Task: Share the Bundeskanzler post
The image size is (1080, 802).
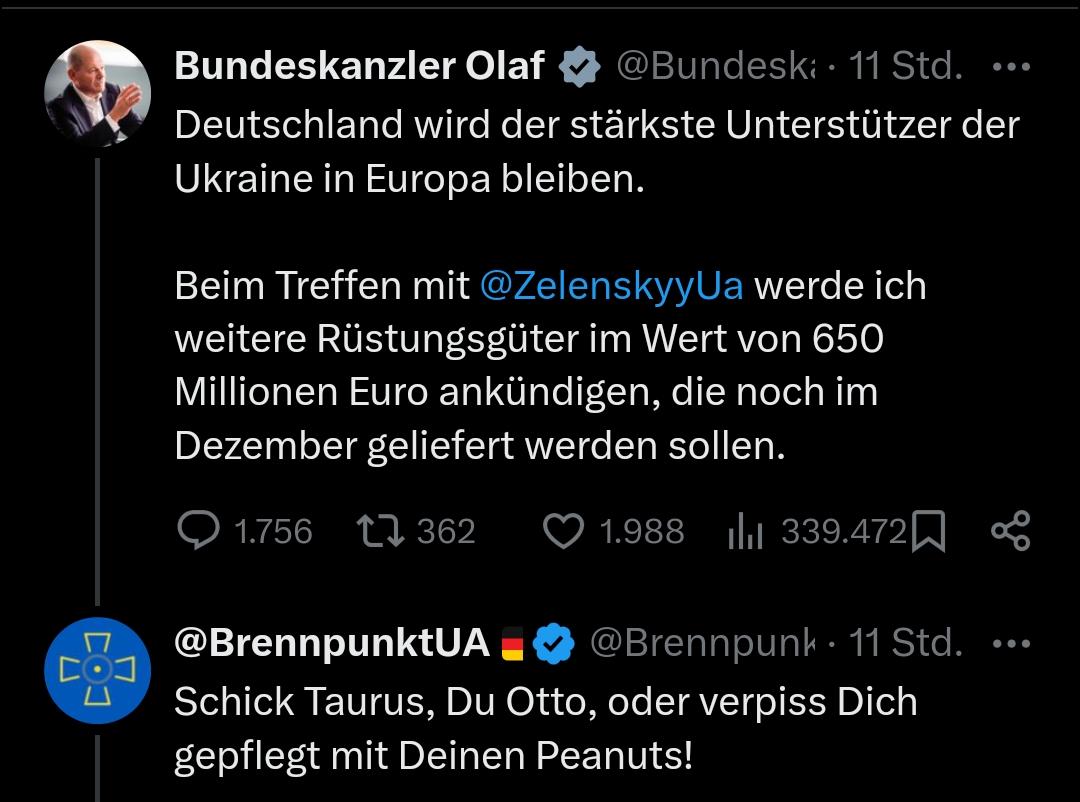Action: (1010, 531)
